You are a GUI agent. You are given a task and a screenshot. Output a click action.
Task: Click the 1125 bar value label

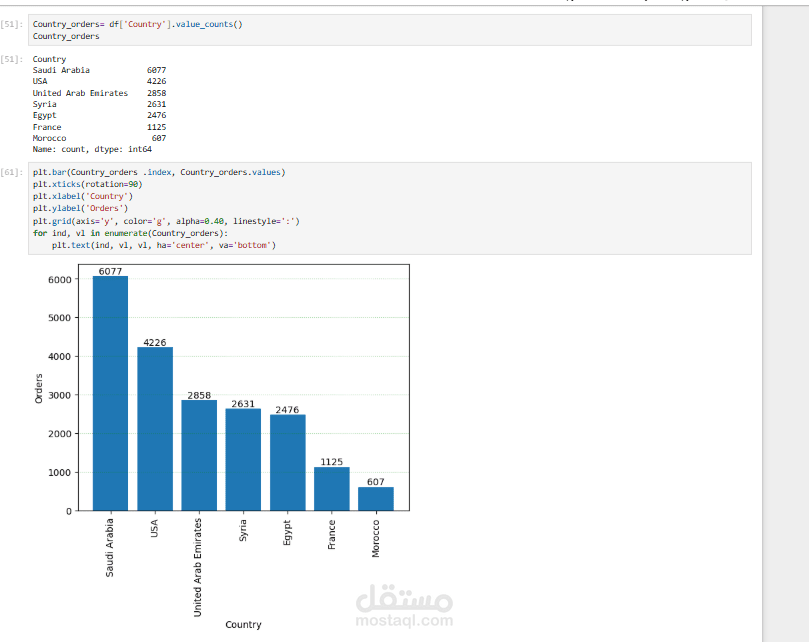332,462
